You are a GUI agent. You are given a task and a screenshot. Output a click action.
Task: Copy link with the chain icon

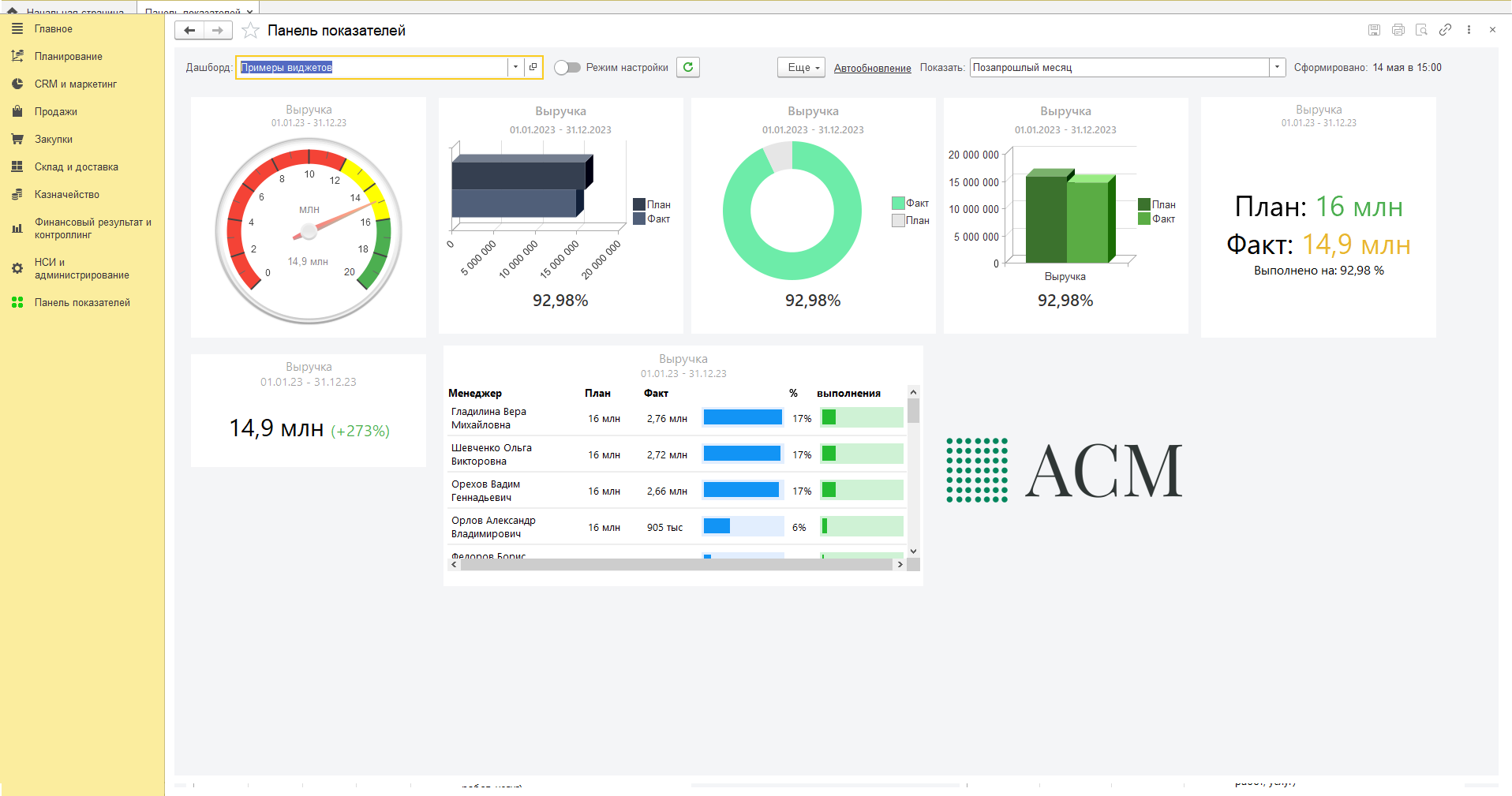tap(1445, 30)
